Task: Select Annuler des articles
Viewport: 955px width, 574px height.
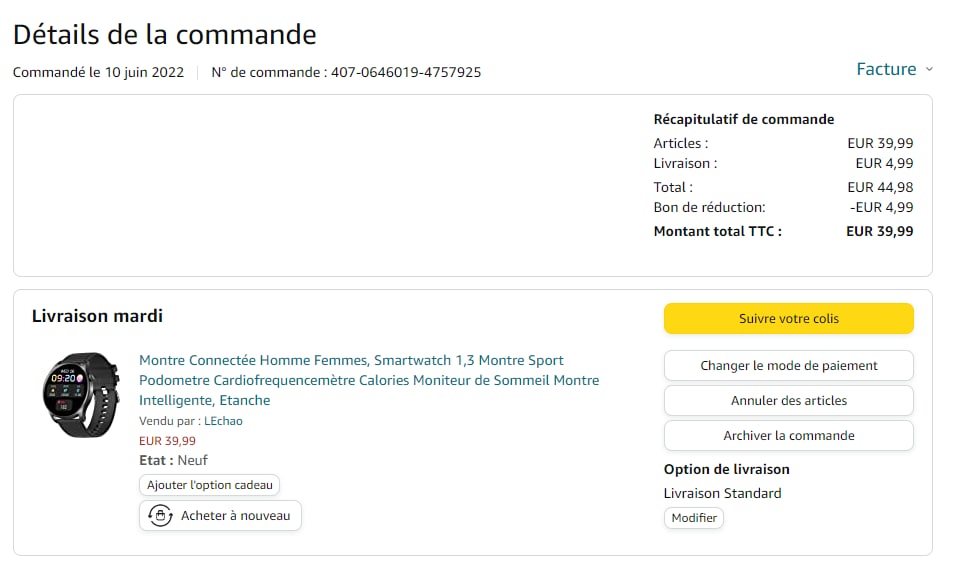Action: click(x=788, y=401)
